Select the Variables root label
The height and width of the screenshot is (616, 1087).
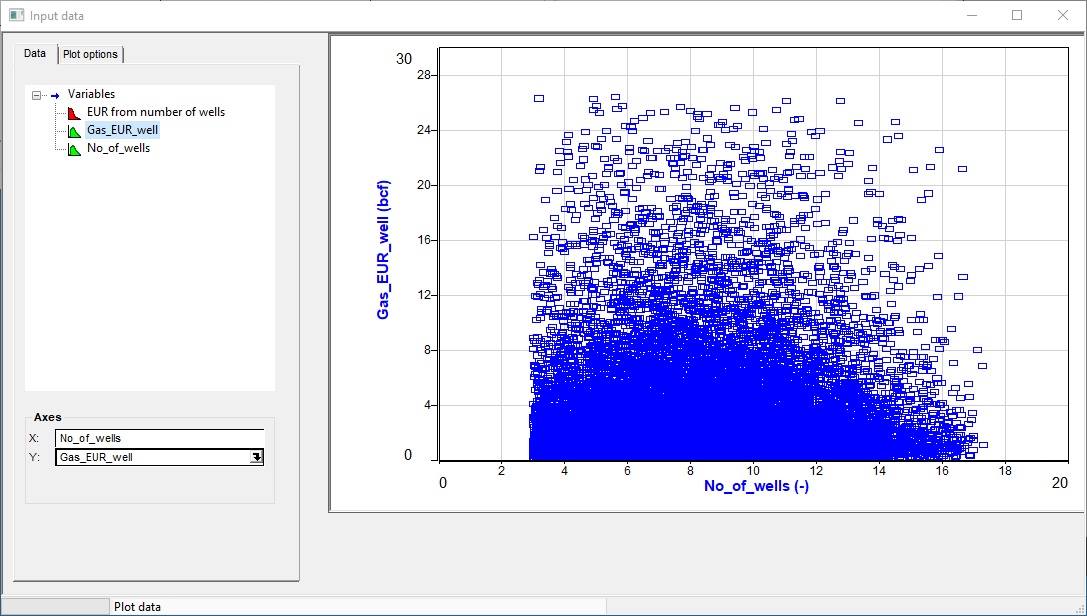point(91,94)
